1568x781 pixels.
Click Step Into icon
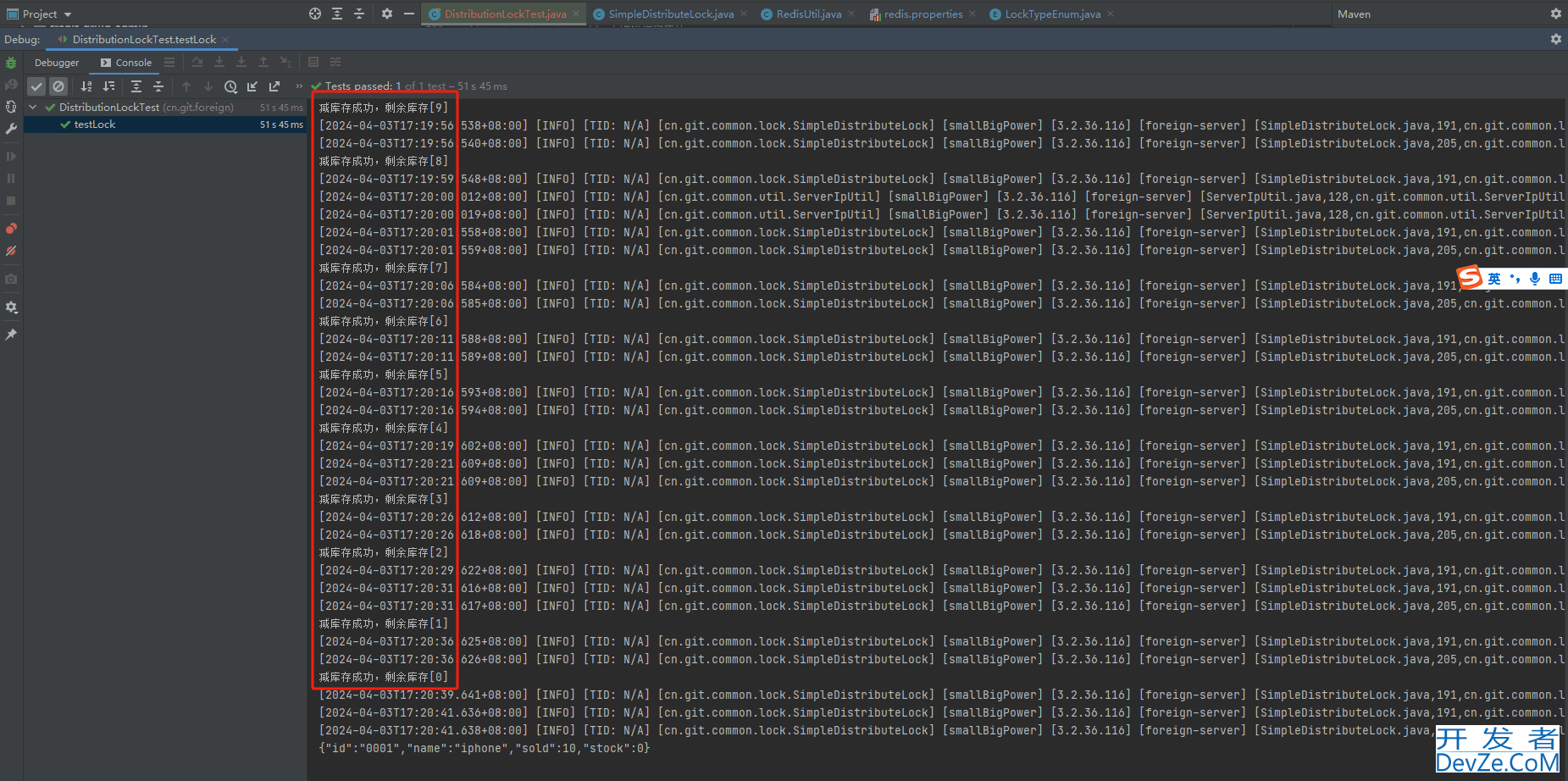(x=219, y=63)
